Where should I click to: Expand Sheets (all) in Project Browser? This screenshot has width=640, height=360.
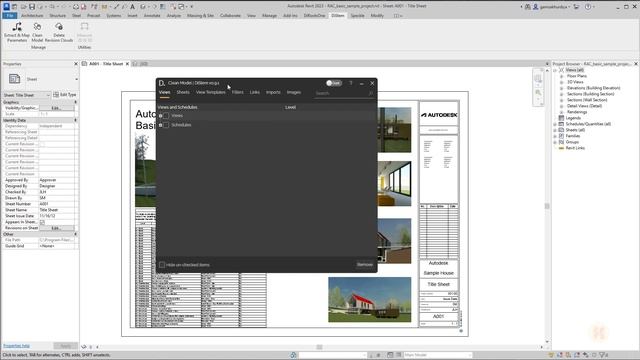pos(555,130)
